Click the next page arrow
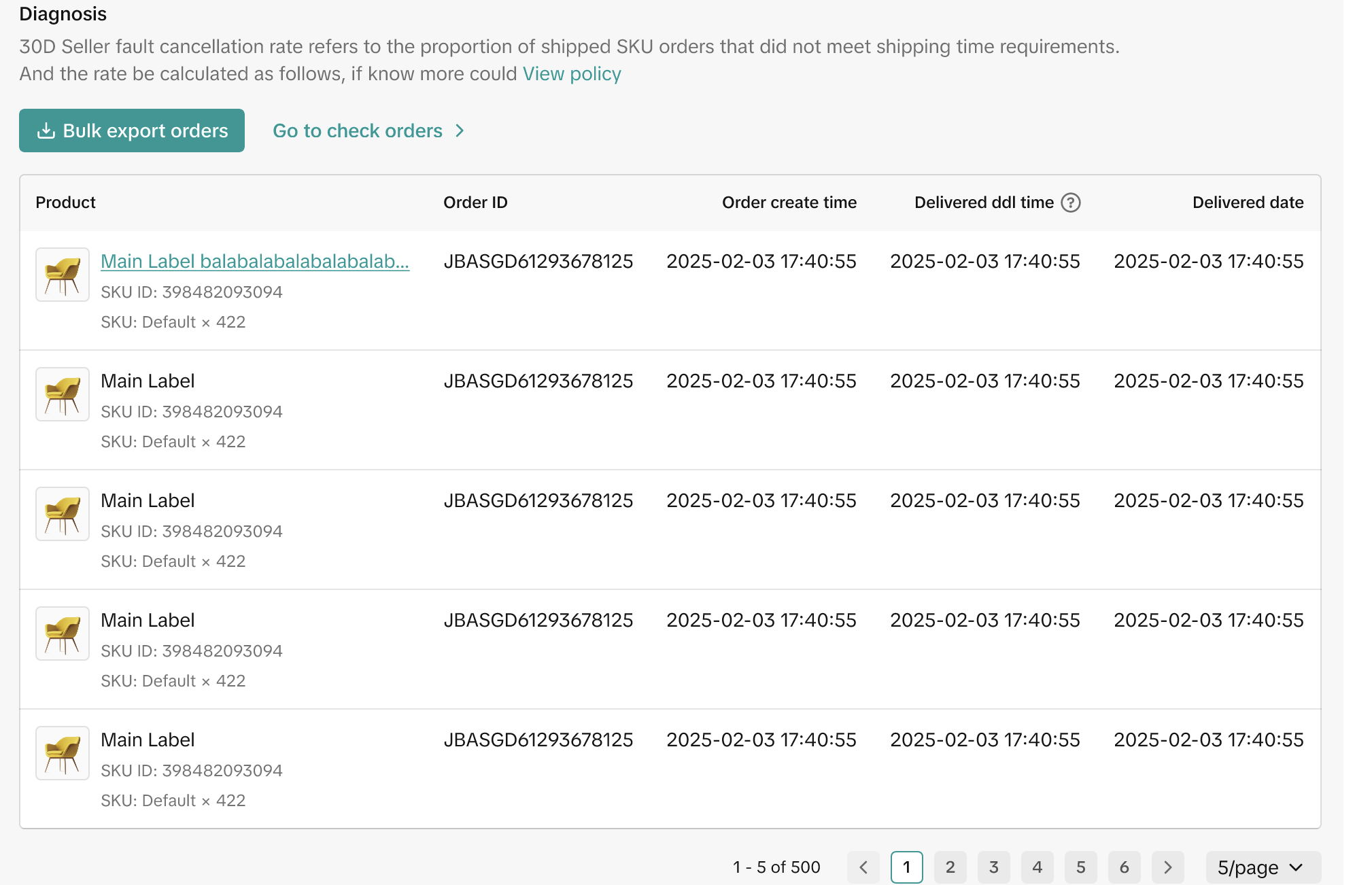 [x=1167, y=867]
